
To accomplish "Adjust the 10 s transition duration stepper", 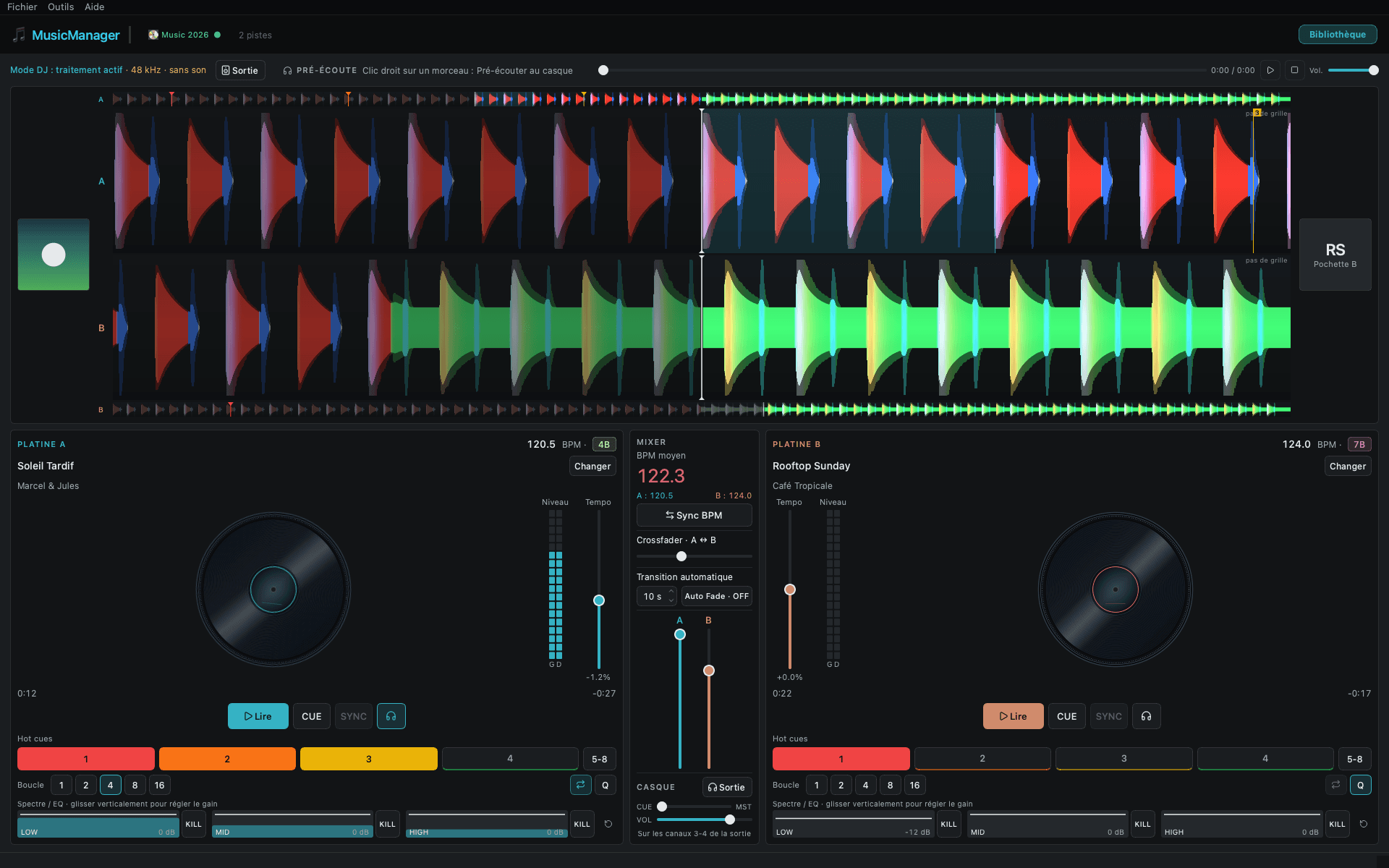I will [x=657, y=596].
